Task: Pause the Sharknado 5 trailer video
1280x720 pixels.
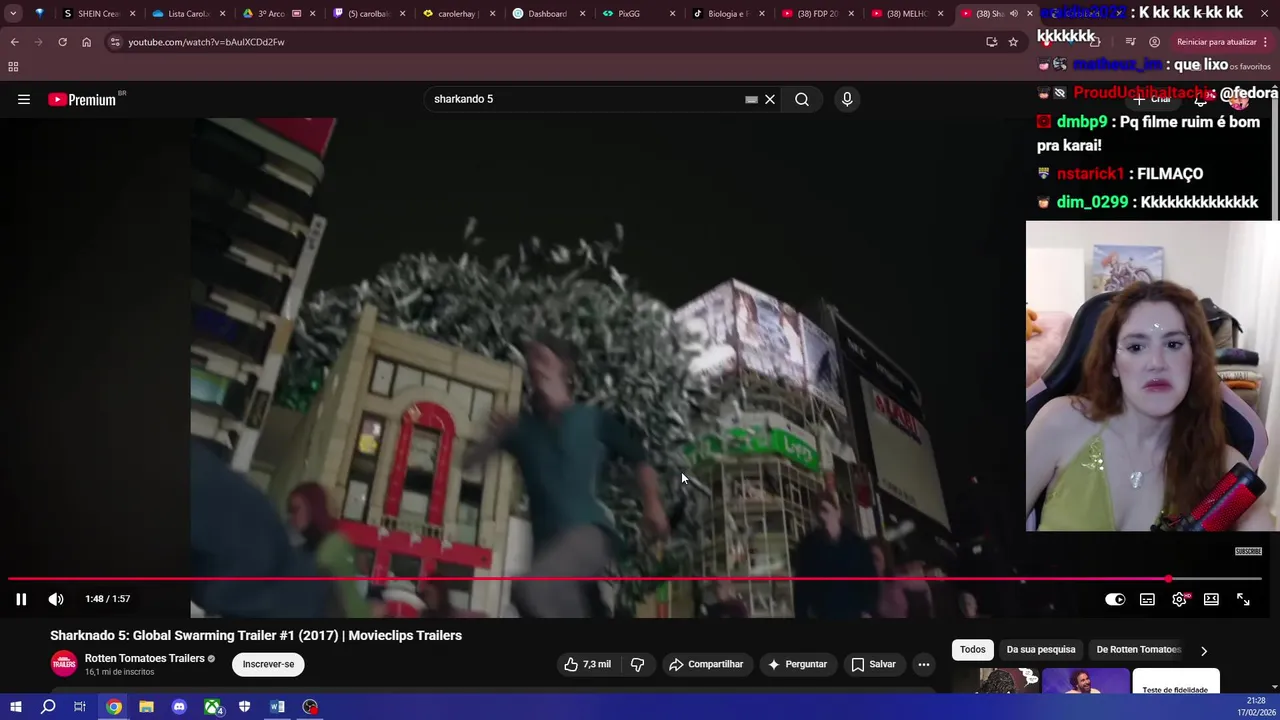Action: click(x=21, y=599)
